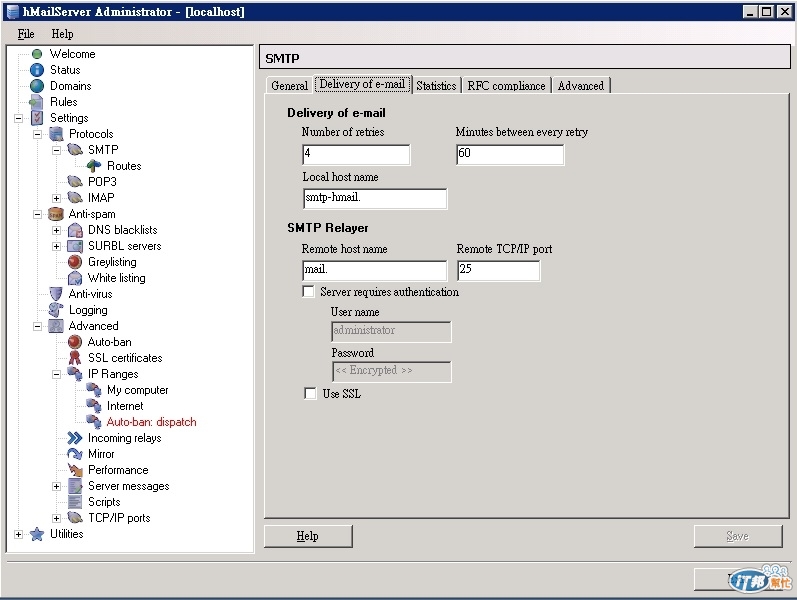The width and height of the screenshot is (797, 600).
Task: Click the Protocols icon in tree
Action: (56, 134)
